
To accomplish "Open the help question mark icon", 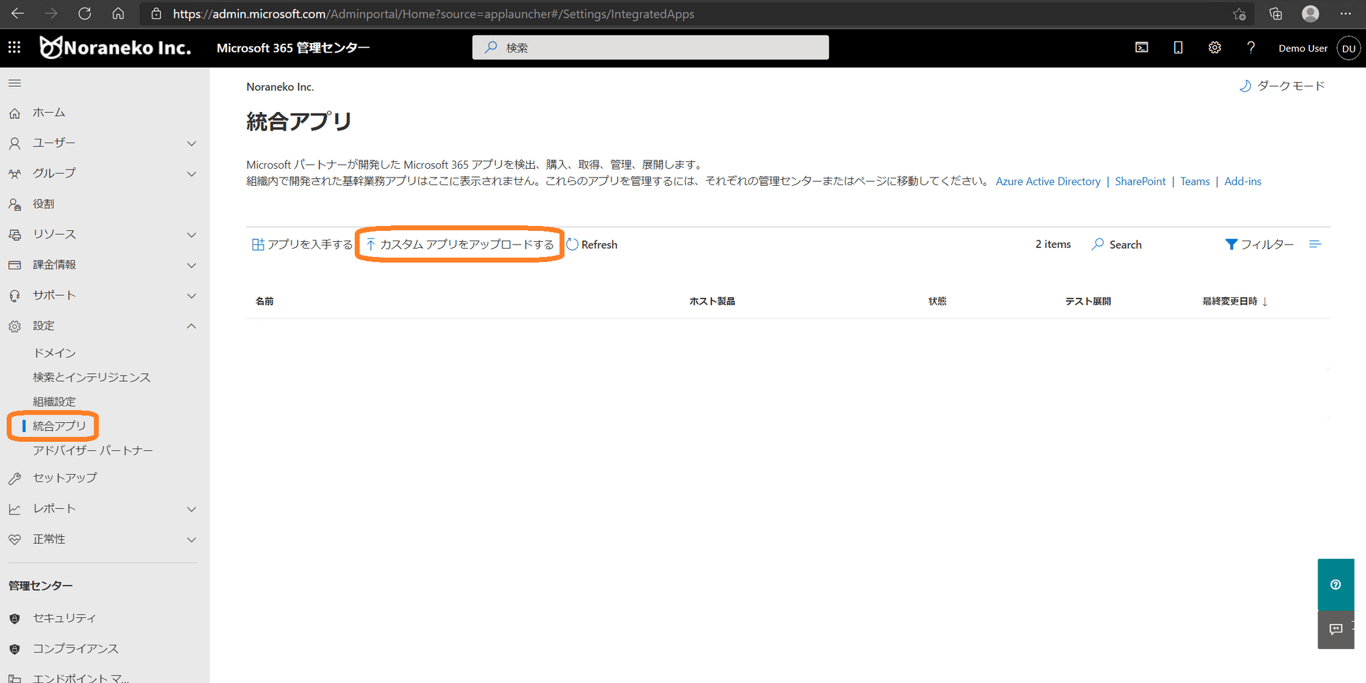I will [1251, 47].
